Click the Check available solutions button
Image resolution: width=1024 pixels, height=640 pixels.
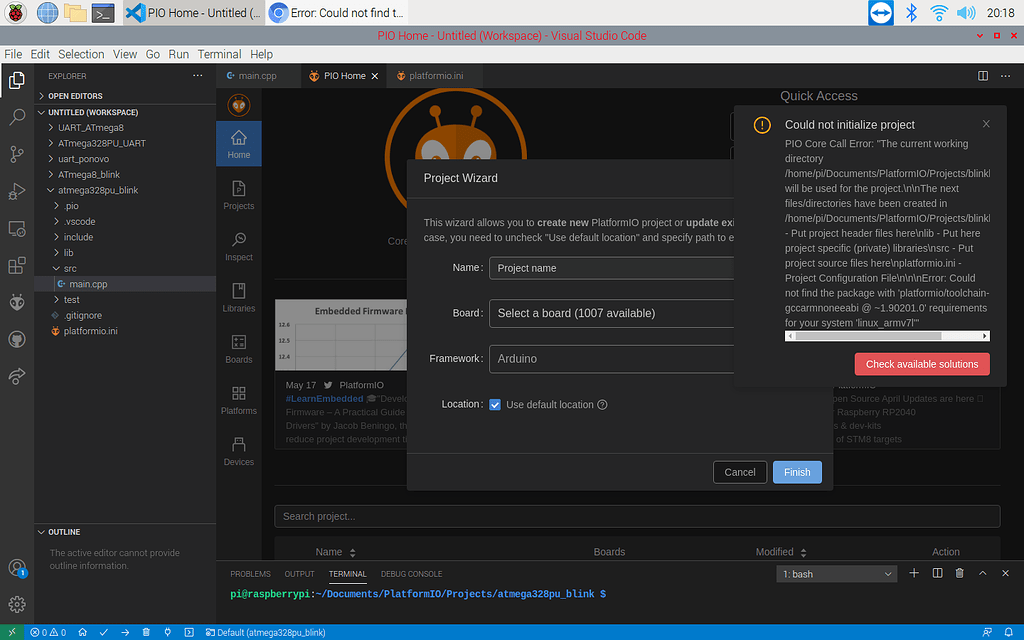tap(921, 364)
